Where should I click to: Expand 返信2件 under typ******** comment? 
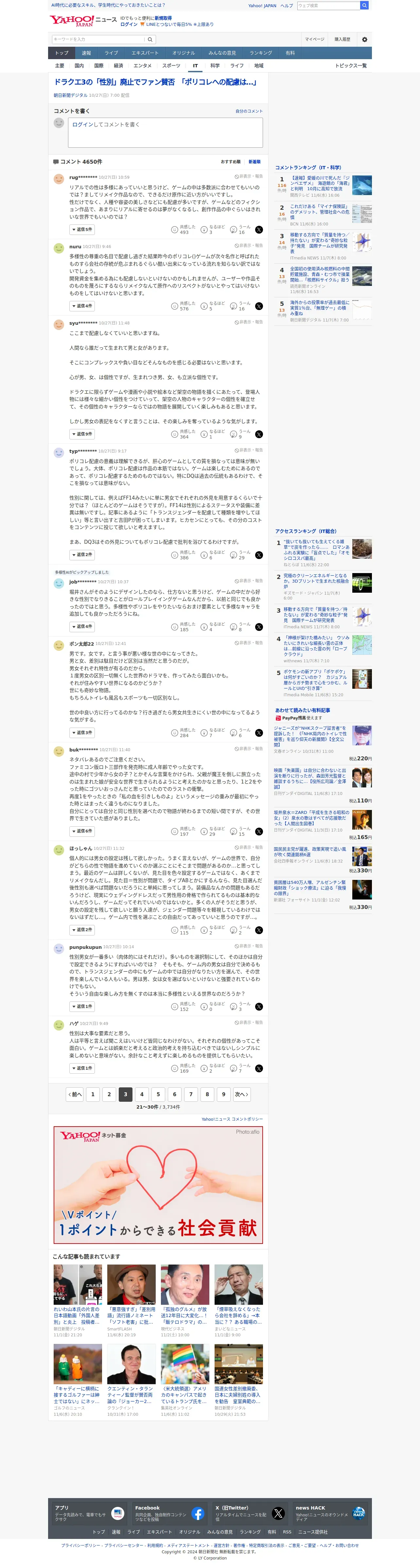pos(82,555)
